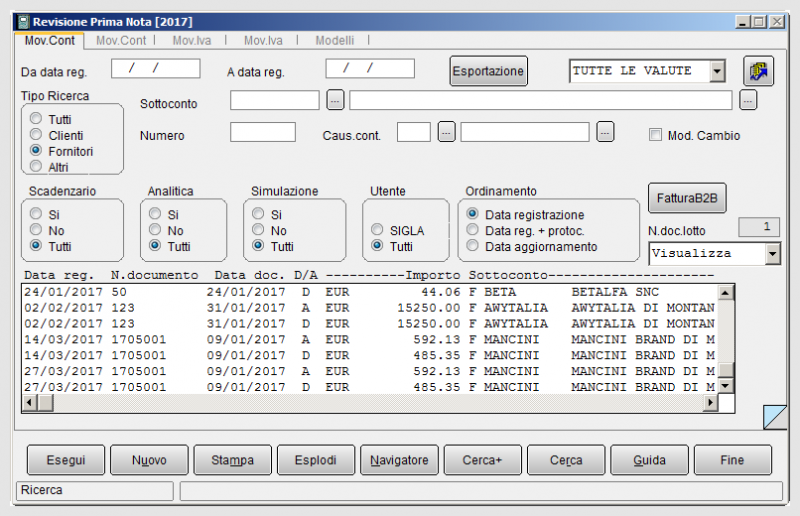Click the list's vertical scrollbar down arrow
The width and height of the screenshot is (800, 516).
pyautogui.click(x=726, y=385)
